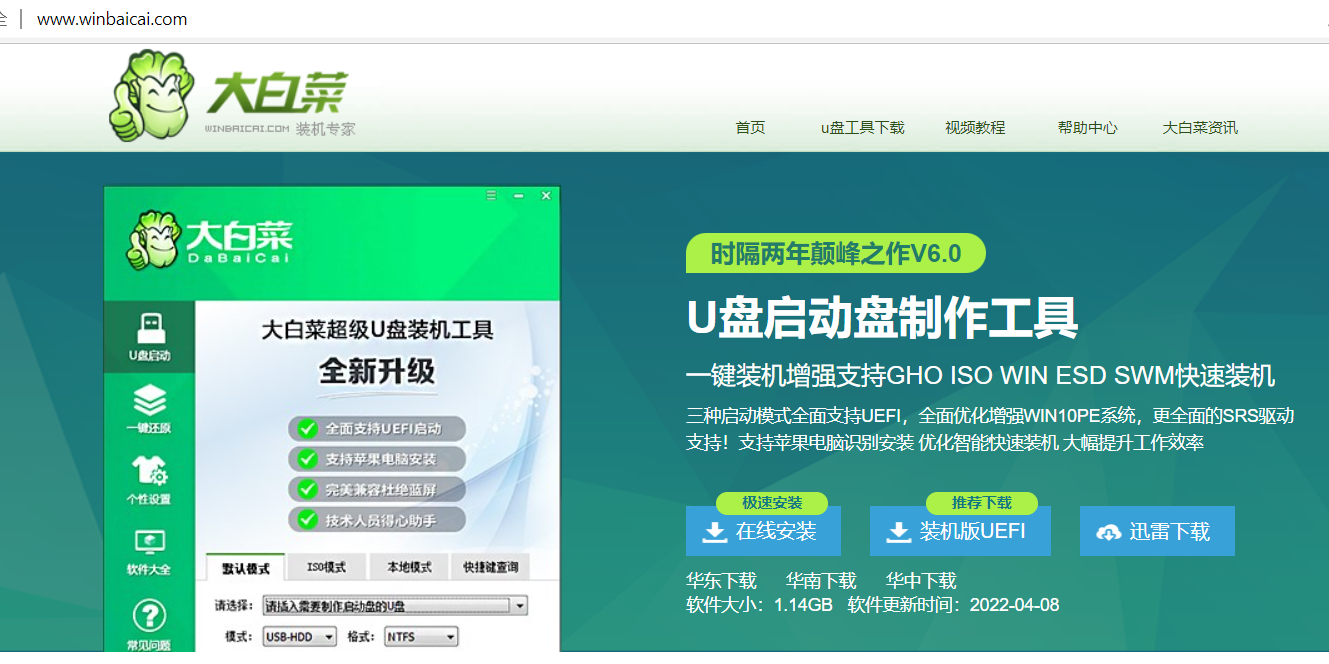Click the 在线安装 download button
Screen dimensions: 1329x664
click(x=763, y=531)
